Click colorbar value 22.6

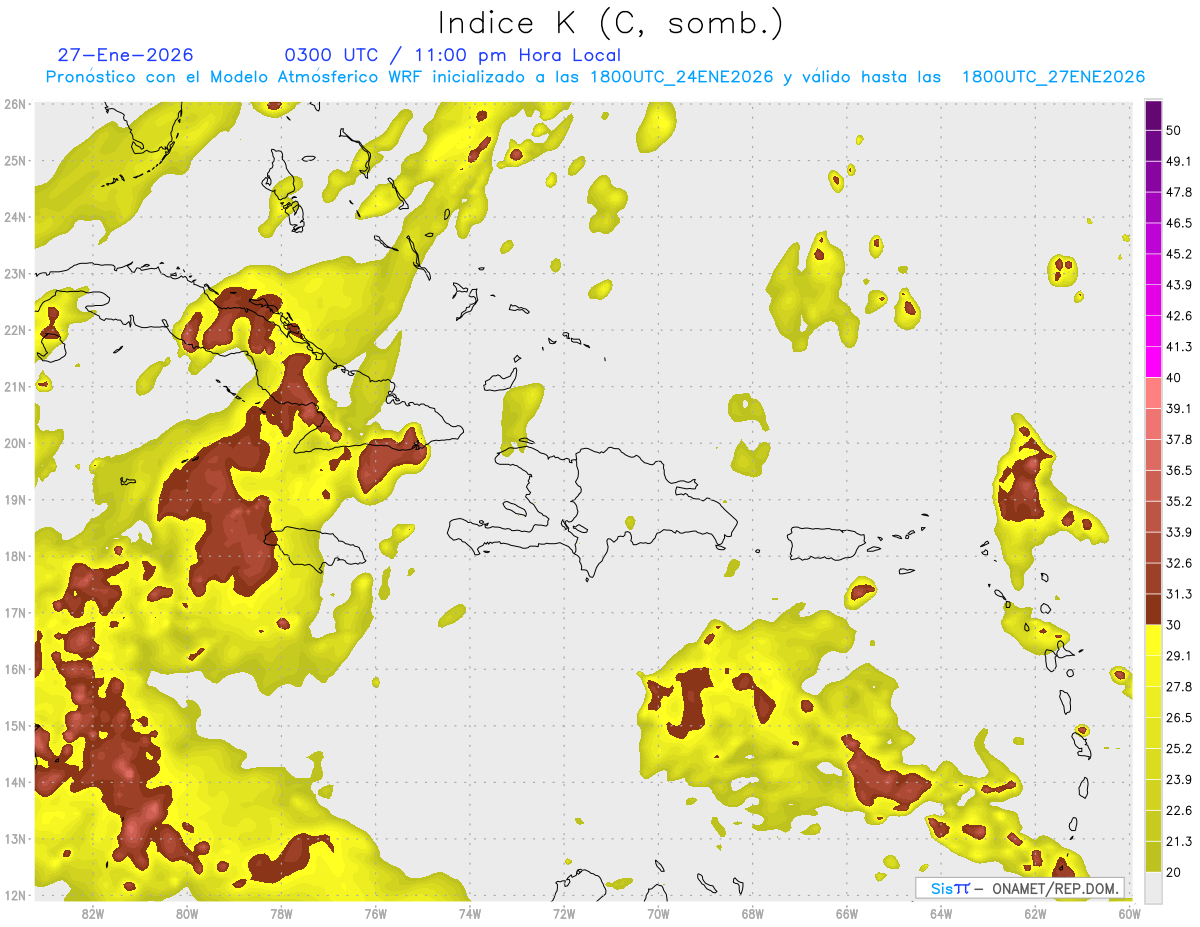tap(1179, 811)
